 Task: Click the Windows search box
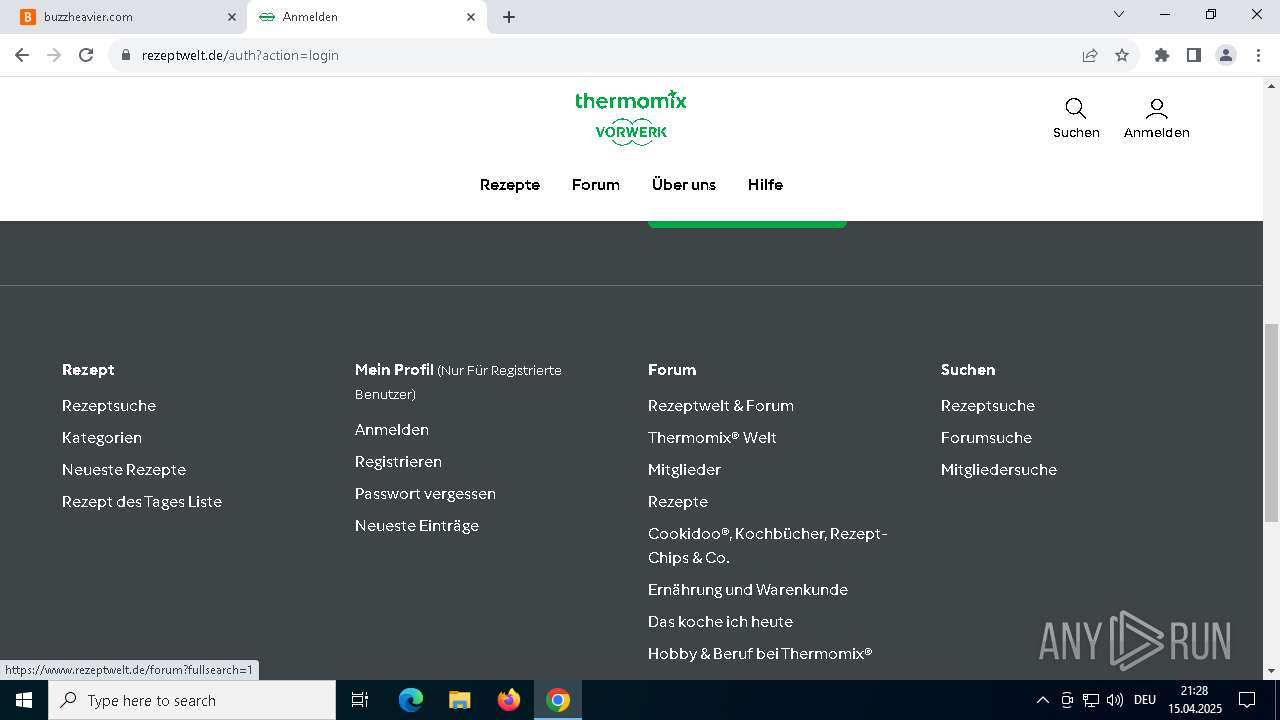tap(192, 700)
